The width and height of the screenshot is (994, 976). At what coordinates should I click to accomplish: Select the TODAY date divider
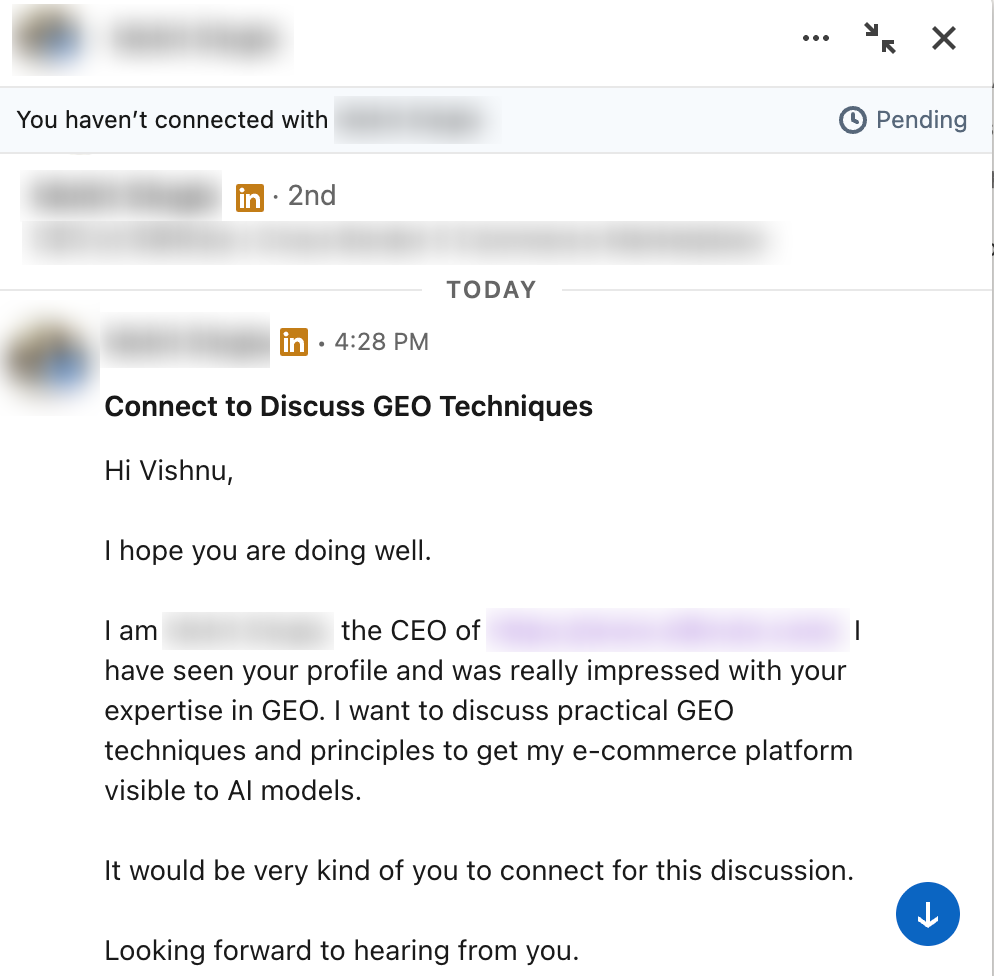pos(491,289)
